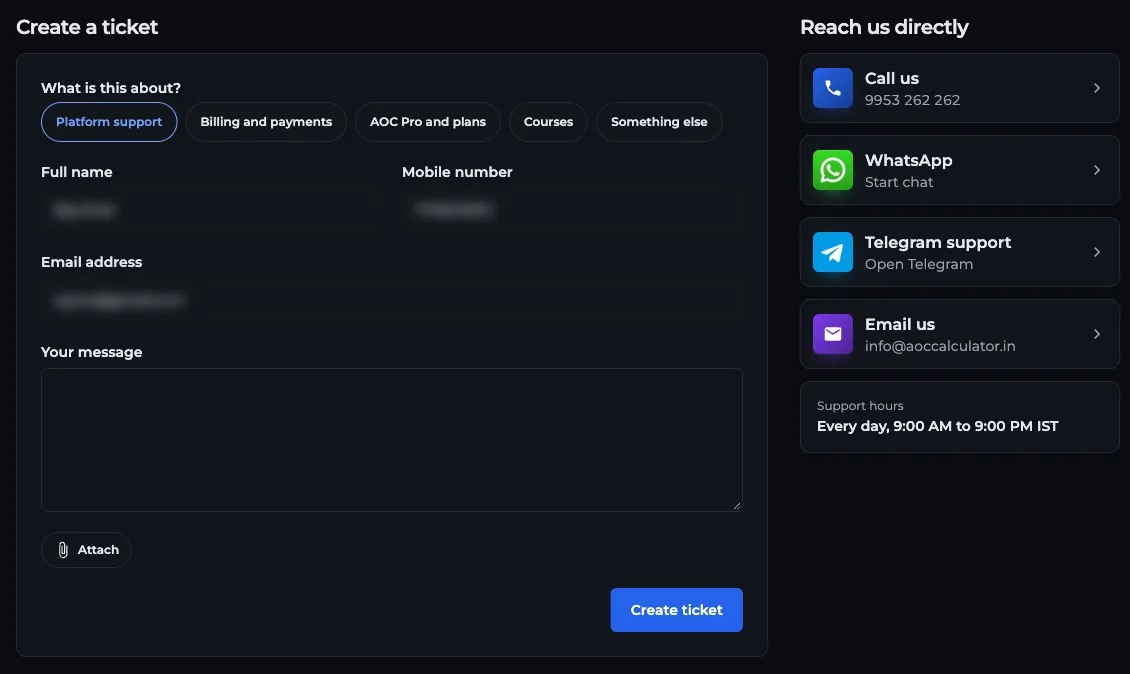Click the Full name label
Viewport: 1130px width, 674px height.
(76, 172)
